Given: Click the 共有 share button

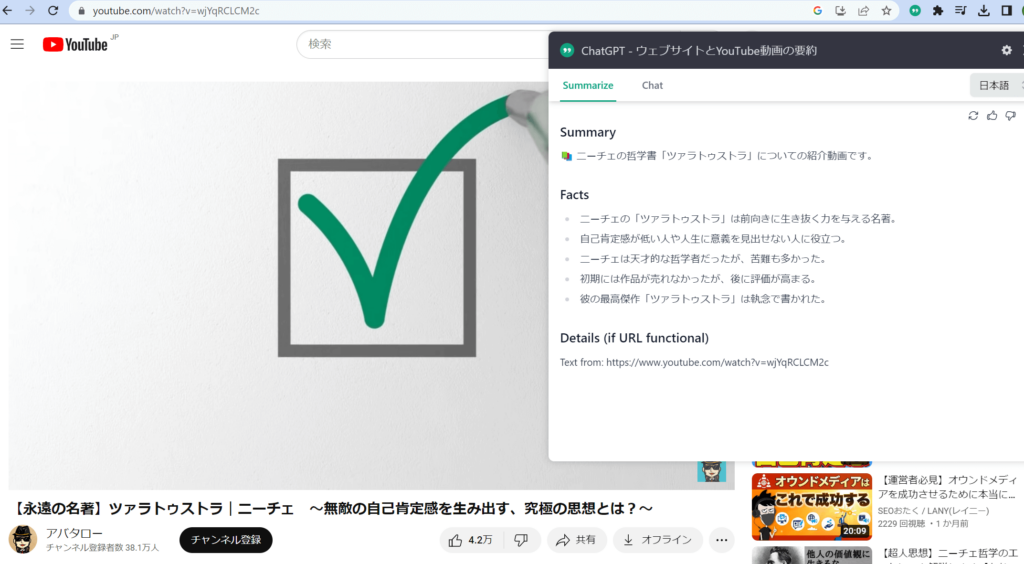Looking at the screenshot, I should click(577, 540).
